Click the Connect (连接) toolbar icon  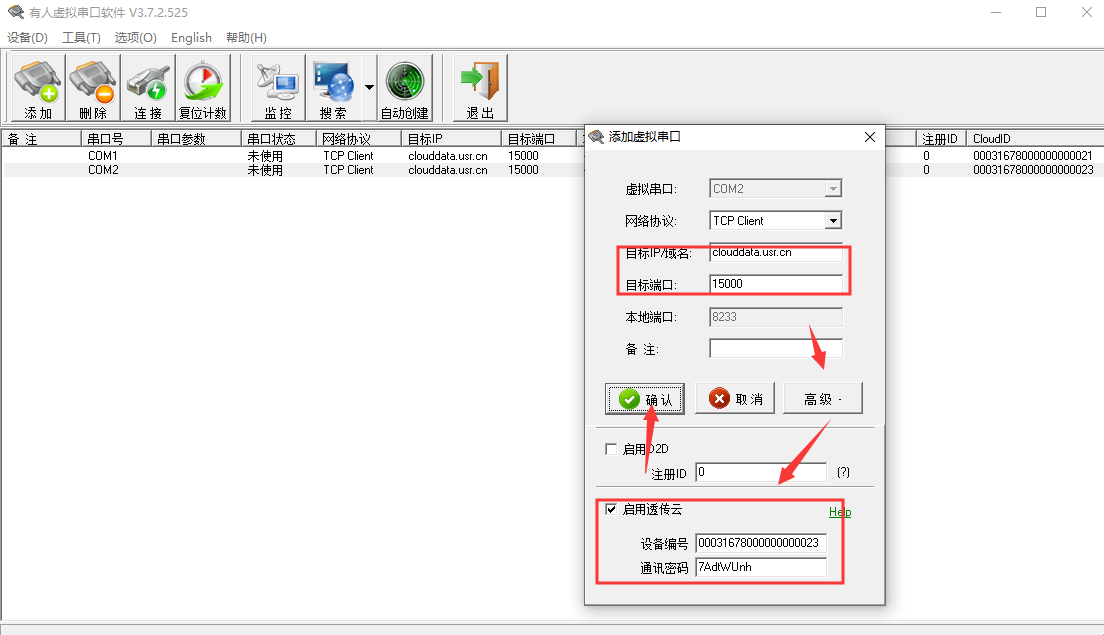[x=148, y=89]
